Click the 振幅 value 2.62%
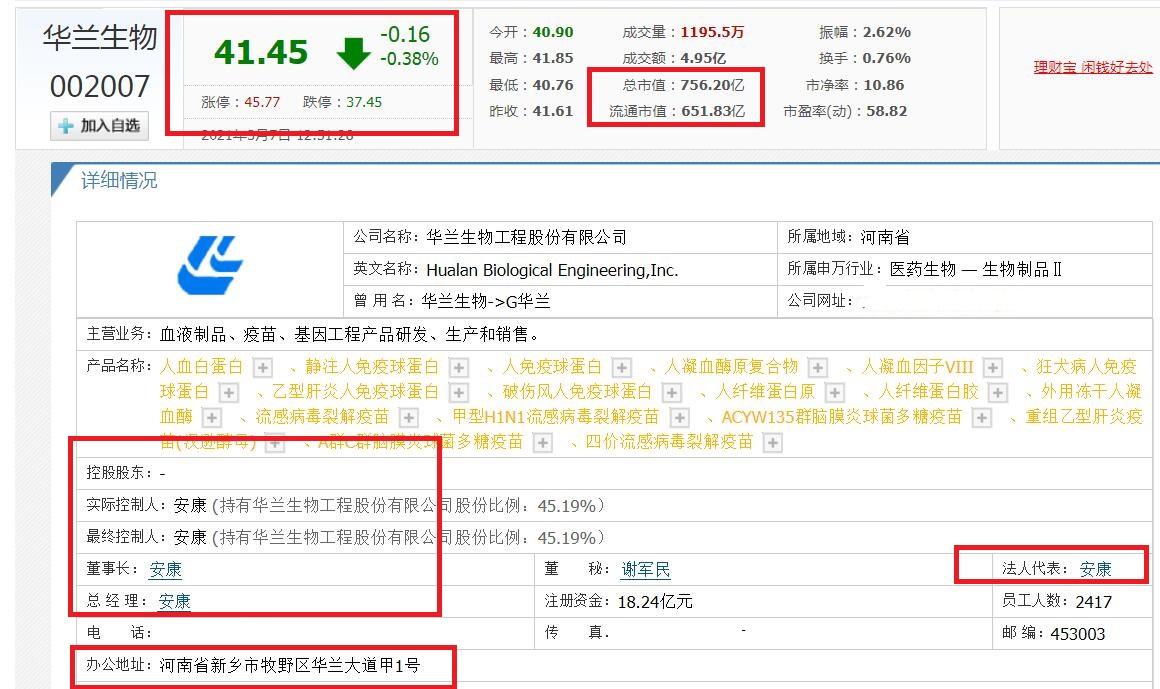 click(886, 32)
